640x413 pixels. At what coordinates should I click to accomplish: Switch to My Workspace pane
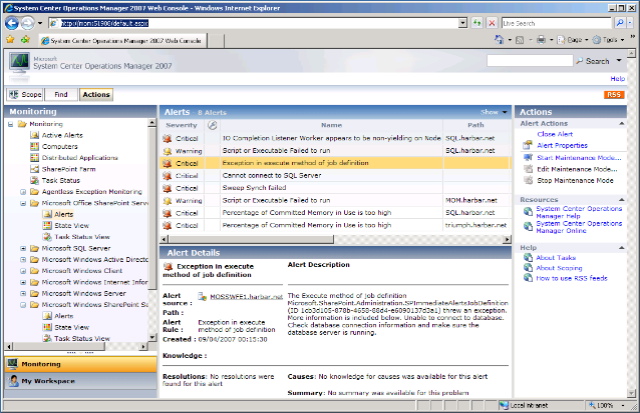(80, 381)
